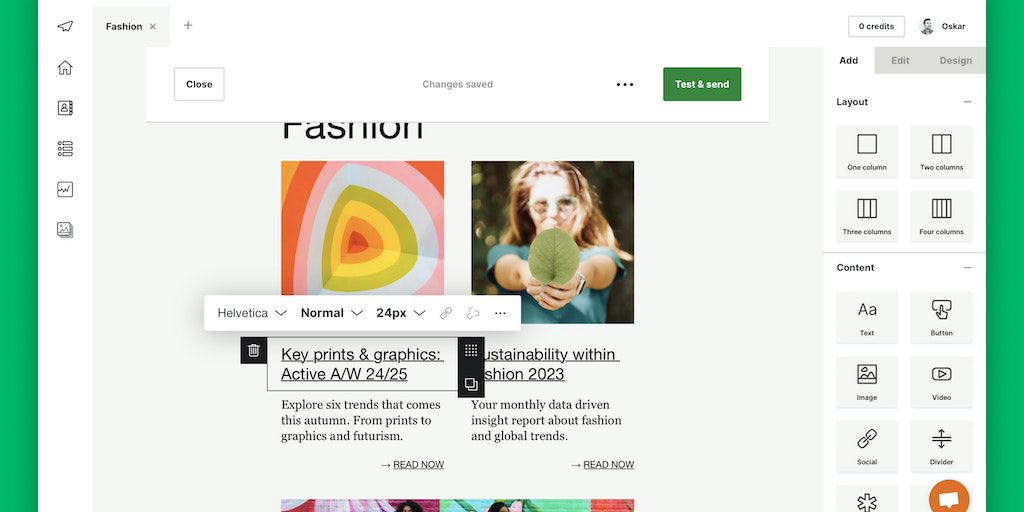Image resolution: width=1024 pixels, height=512 pixels.
Task: Add a Video content block
Action: 941,382
